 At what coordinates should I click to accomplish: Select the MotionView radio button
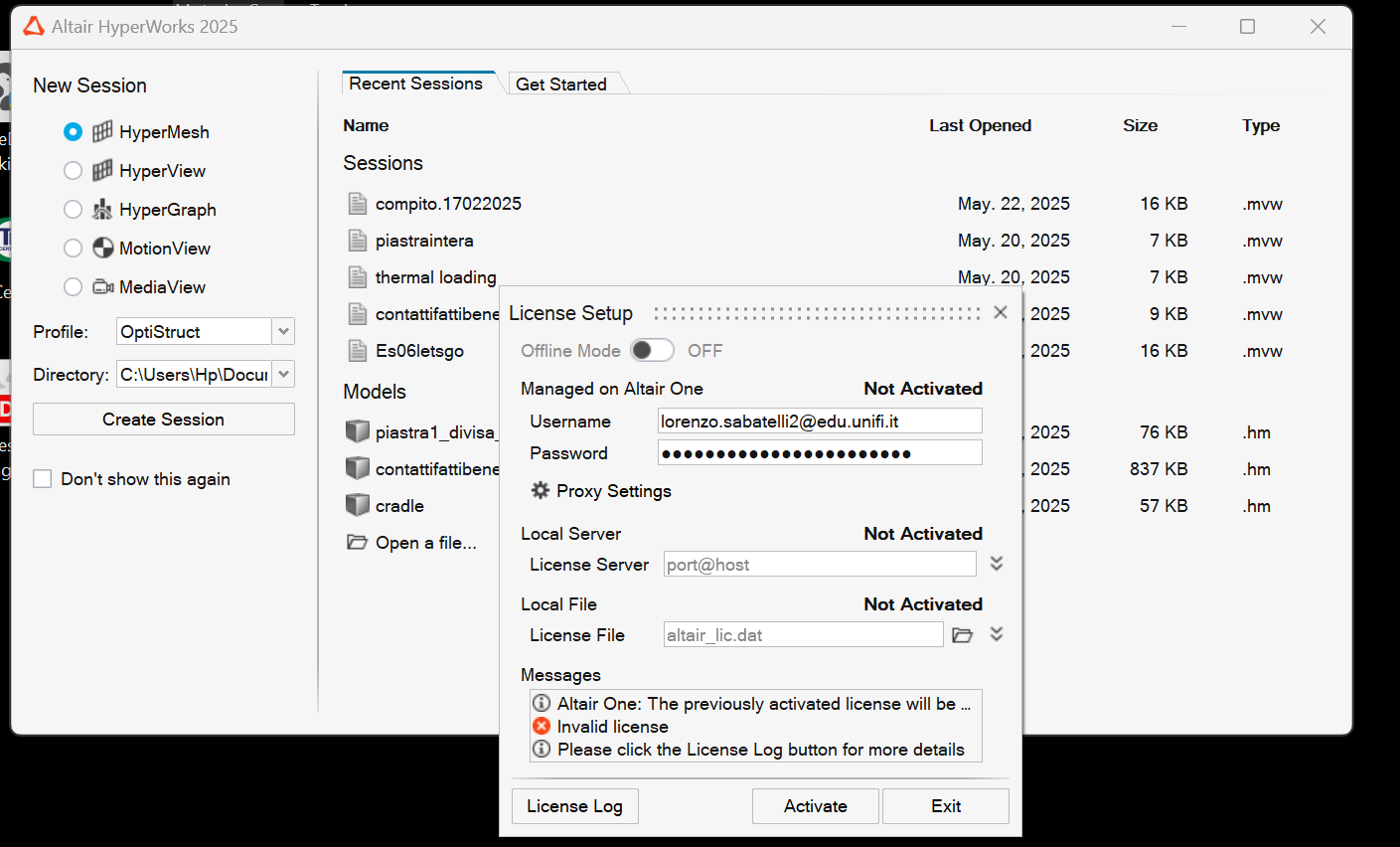click(73, 248)
